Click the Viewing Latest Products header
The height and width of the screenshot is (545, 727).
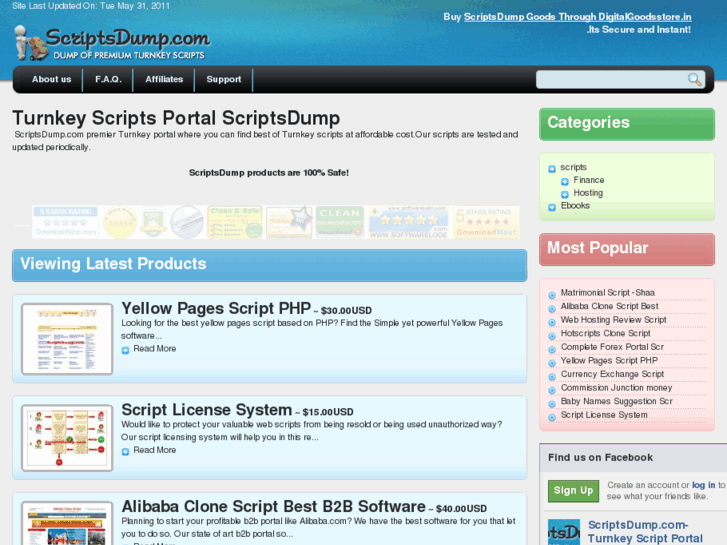(269, 265)
